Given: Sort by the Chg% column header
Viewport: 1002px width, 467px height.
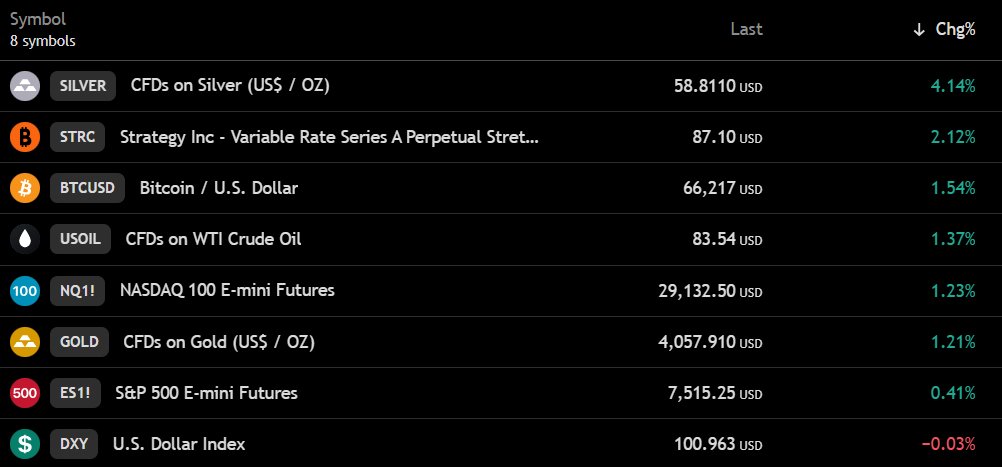Looking at the screenshot, I should (955, 29).
